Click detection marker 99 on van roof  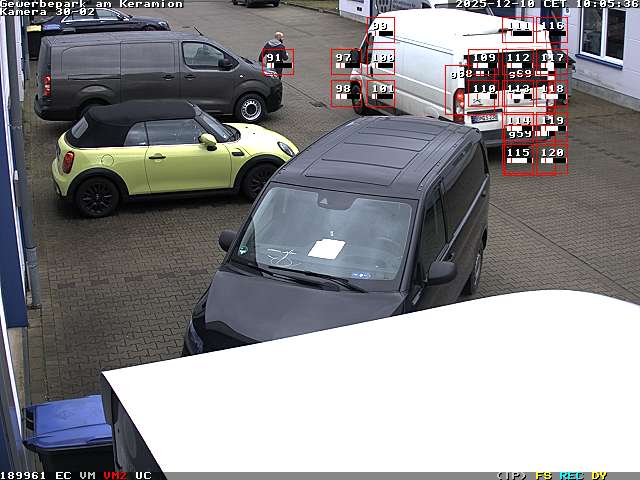pyautogui.click(x=381, y=30)
